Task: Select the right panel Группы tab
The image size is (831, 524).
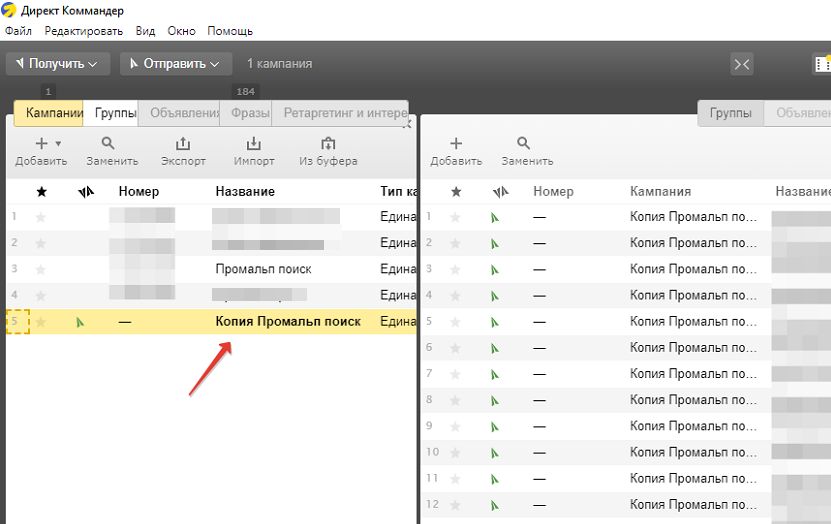Action: tap(730, 113)
